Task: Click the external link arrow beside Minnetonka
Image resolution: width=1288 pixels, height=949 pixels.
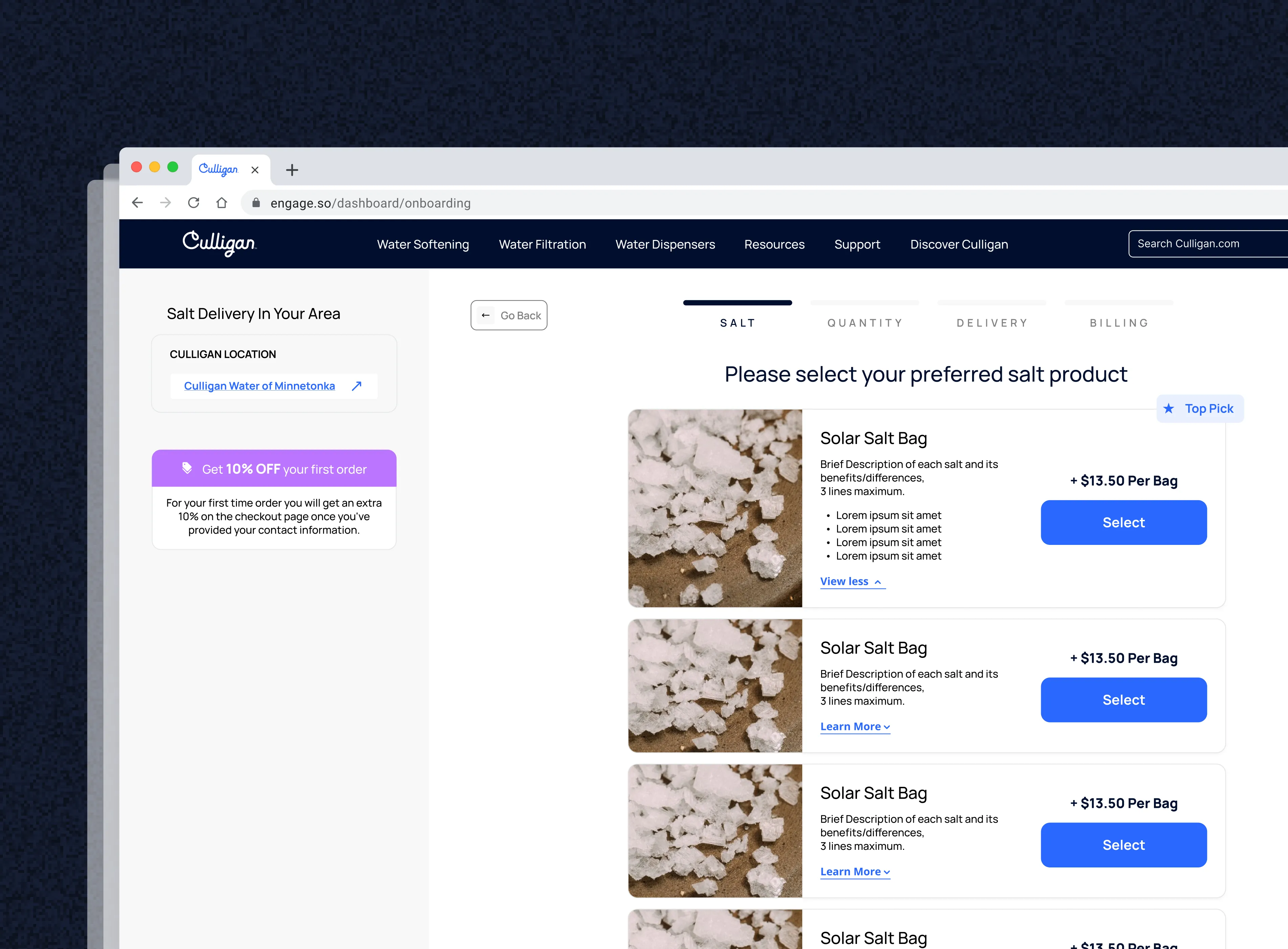Action: tap(356, 386)
